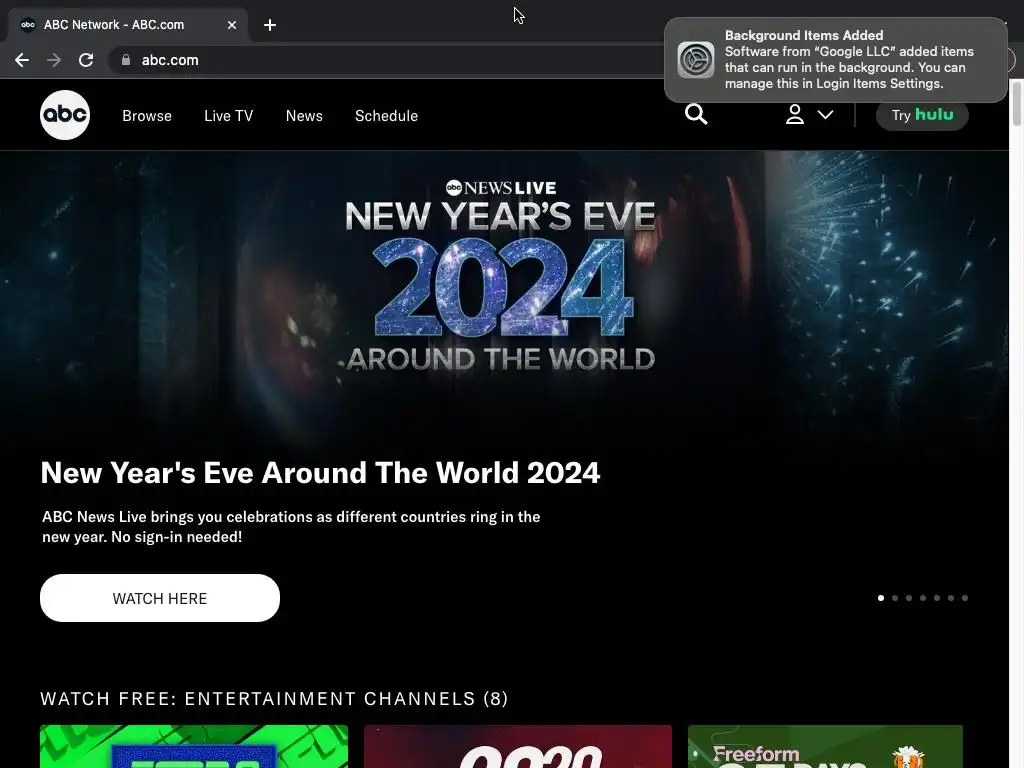Open the search magnifier icon
This screenshot has height=768, width=1024.
(696, 114)
